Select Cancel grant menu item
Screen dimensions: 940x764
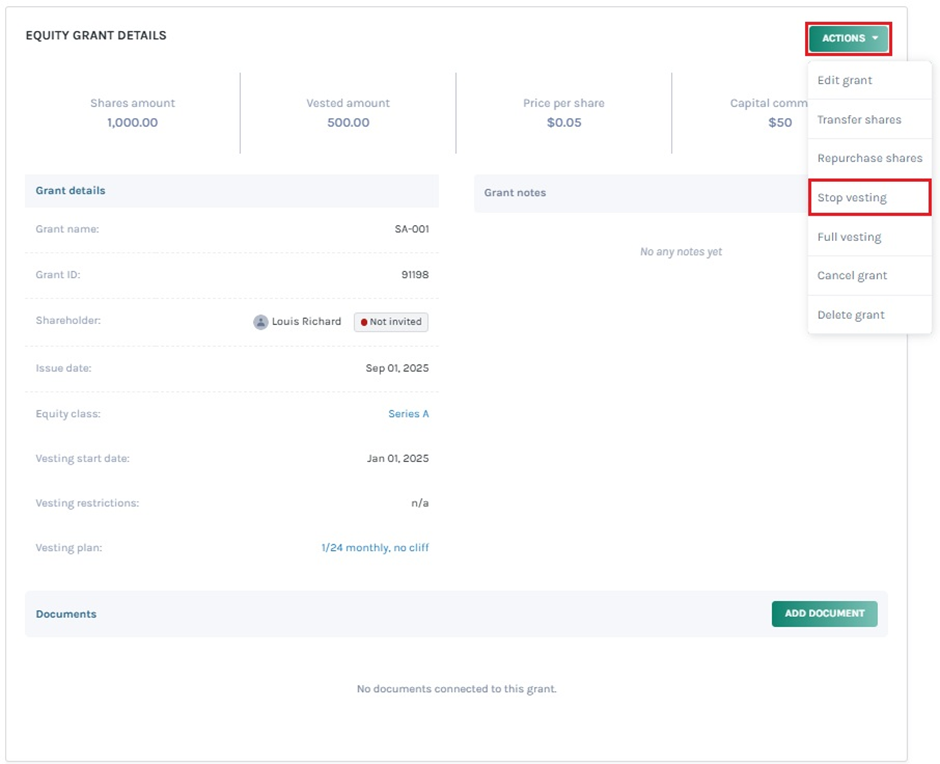tap(852, 275)
